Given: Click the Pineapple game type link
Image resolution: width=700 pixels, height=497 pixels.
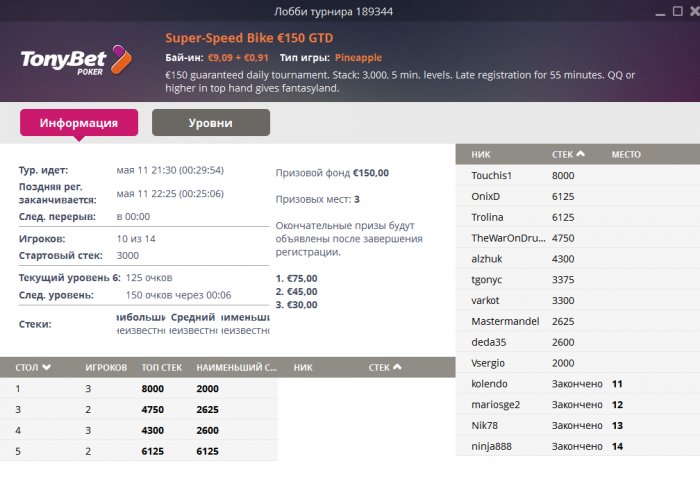Looking at the screenshot, I should (x=360, y=58).
